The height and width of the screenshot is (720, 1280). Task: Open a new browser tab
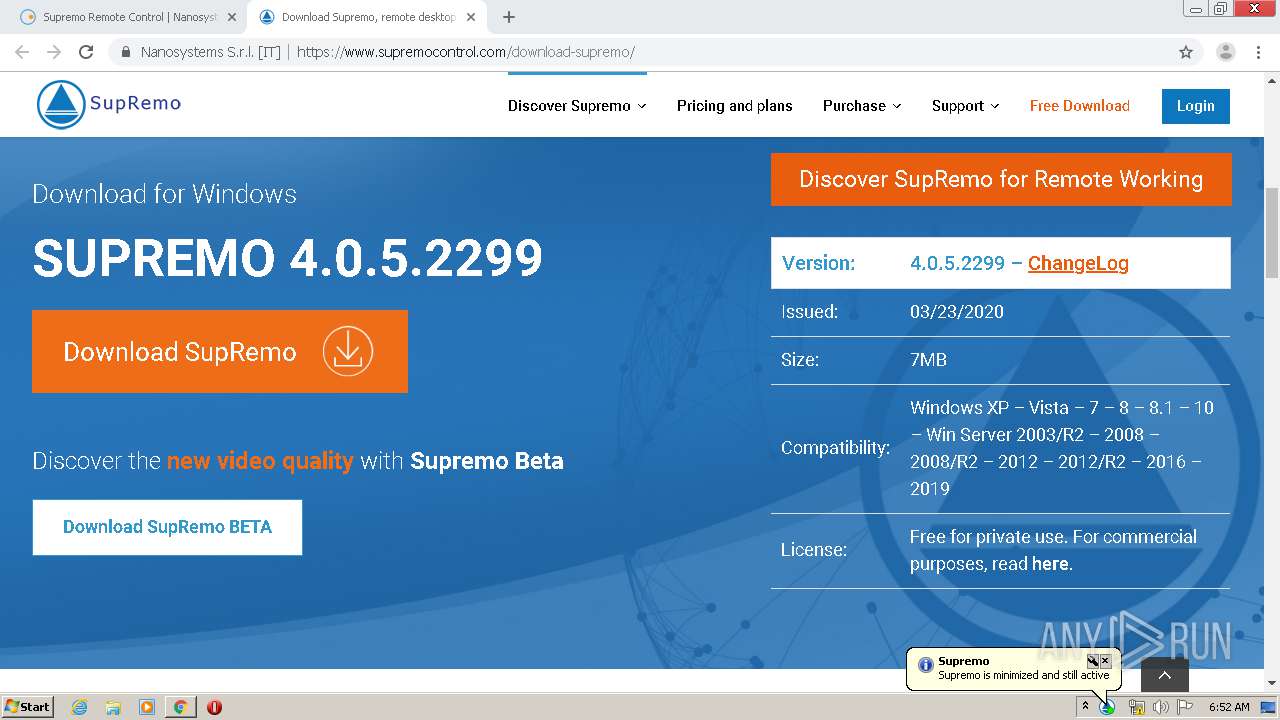point(509,17)
